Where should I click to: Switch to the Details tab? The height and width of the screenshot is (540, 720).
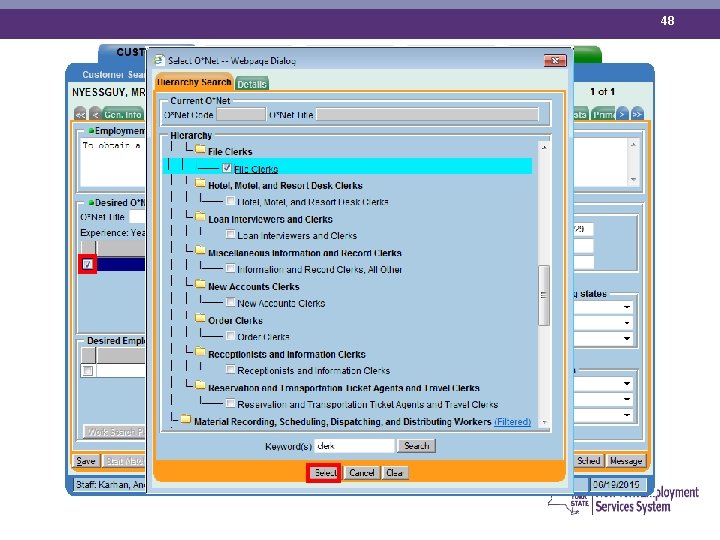point(252,84)
